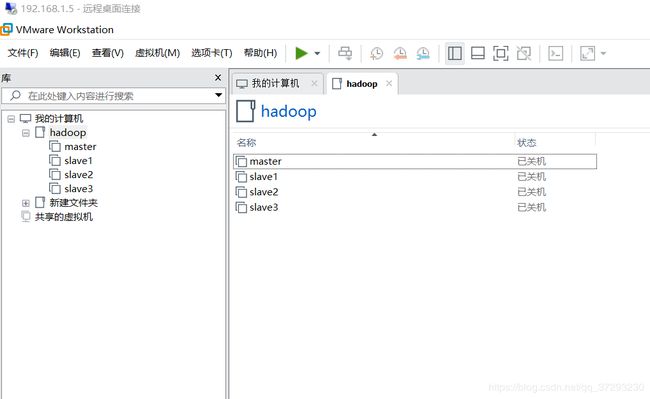The width and height of the screenshot is (650, 399).
Task: Switch to Unity mode icon
Action: coord(524,53)
